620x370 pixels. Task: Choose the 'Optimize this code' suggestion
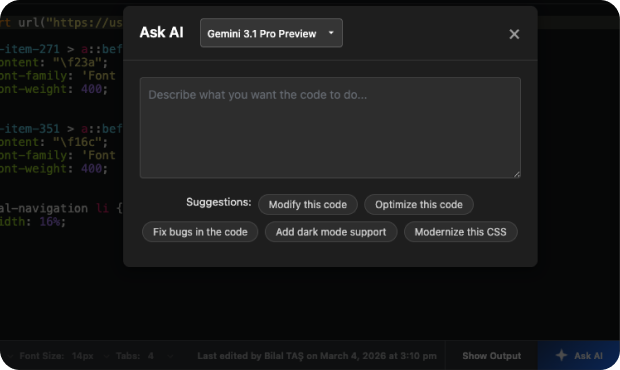(419, 205)
